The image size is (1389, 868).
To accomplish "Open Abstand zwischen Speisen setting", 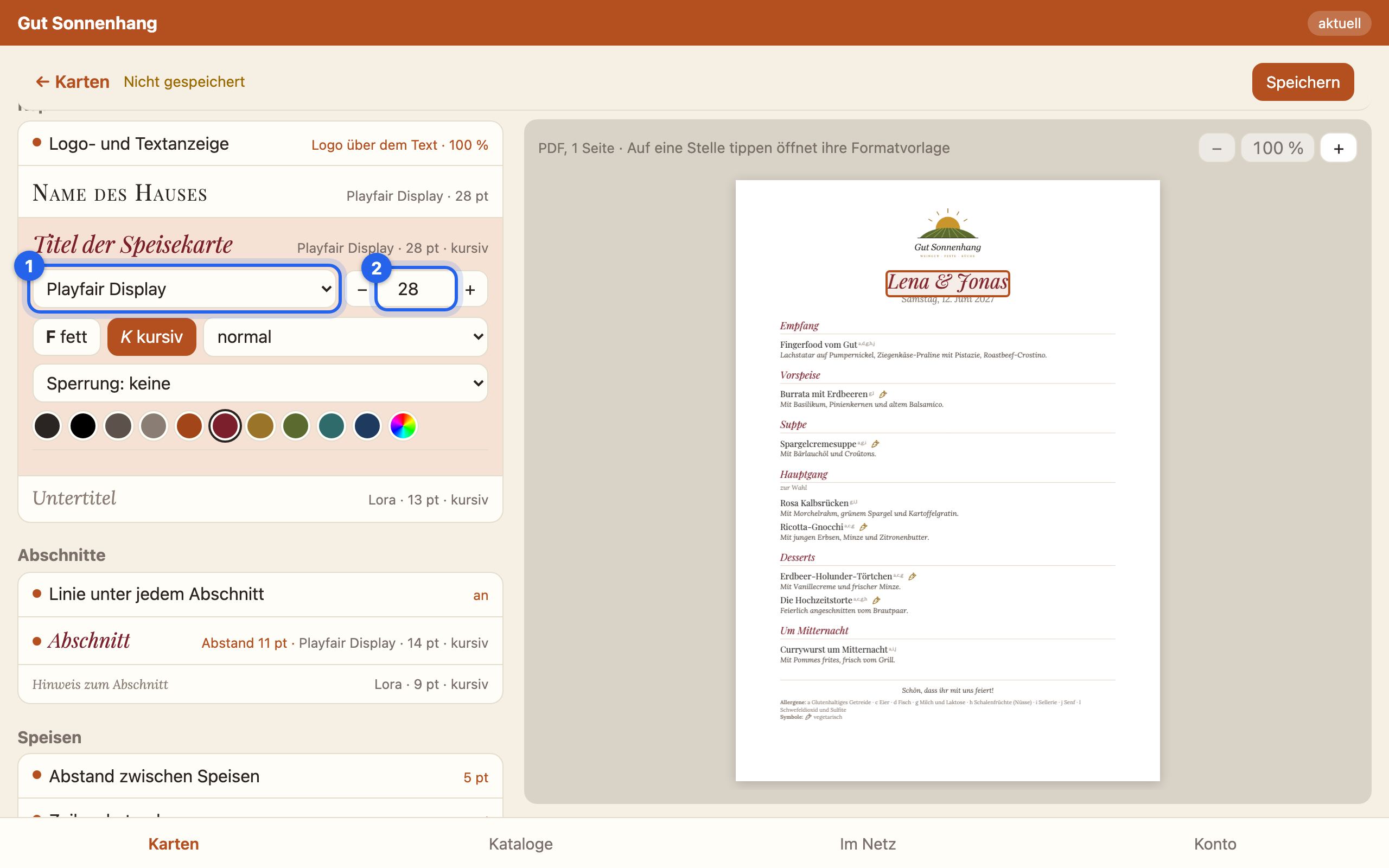I will pos(260,777).
